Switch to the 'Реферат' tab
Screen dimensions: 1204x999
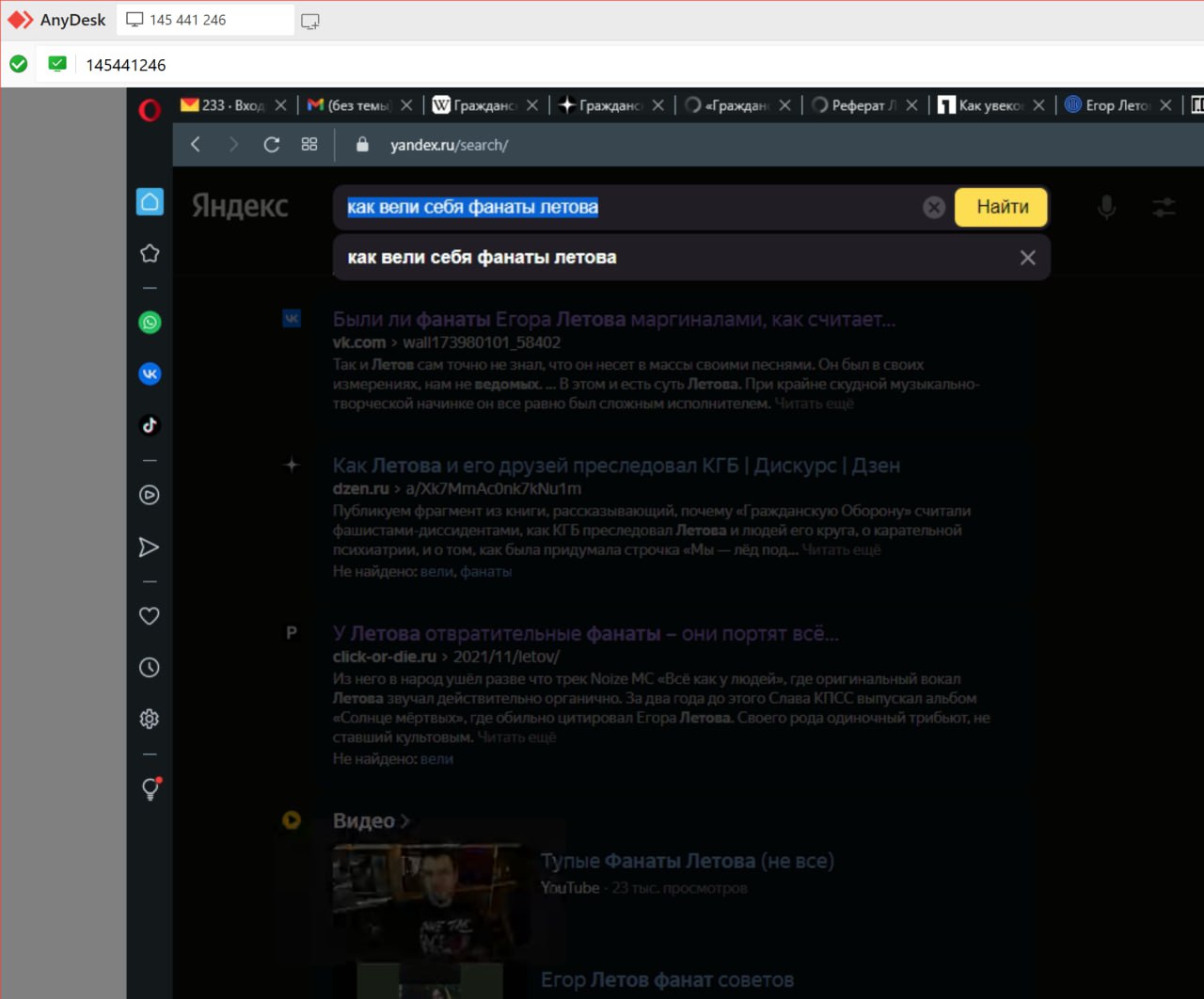click(854, 105)
